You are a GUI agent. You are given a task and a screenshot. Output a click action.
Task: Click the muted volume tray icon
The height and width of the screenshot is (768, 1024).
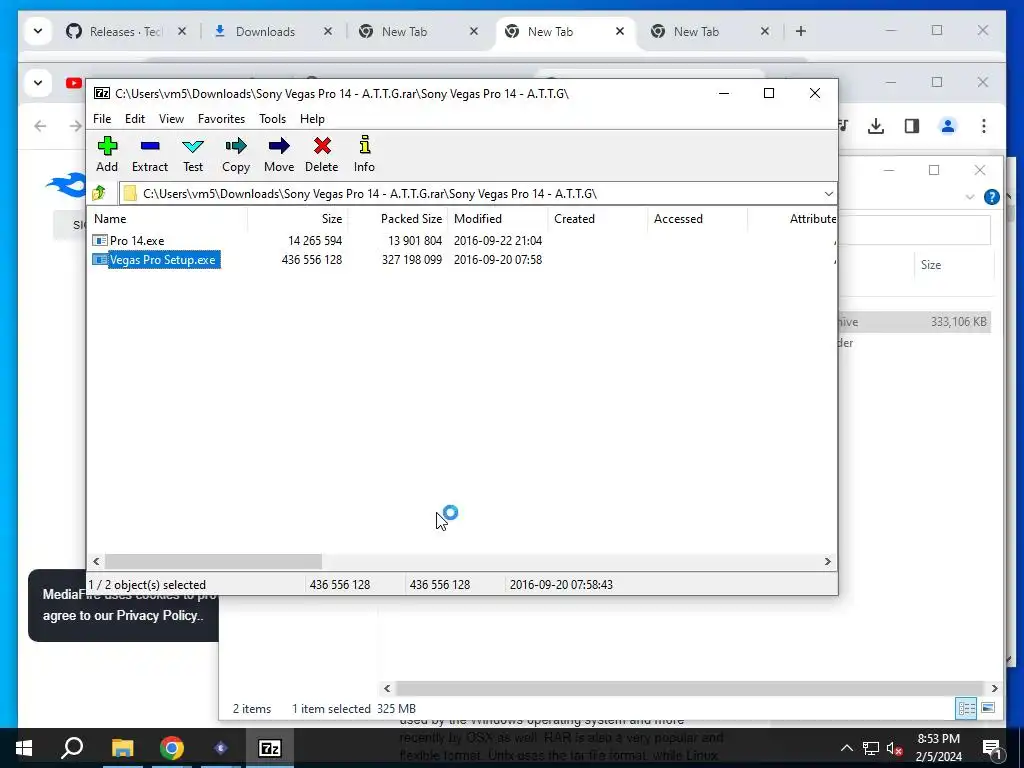pyautogui.click(x=894, y=748)
